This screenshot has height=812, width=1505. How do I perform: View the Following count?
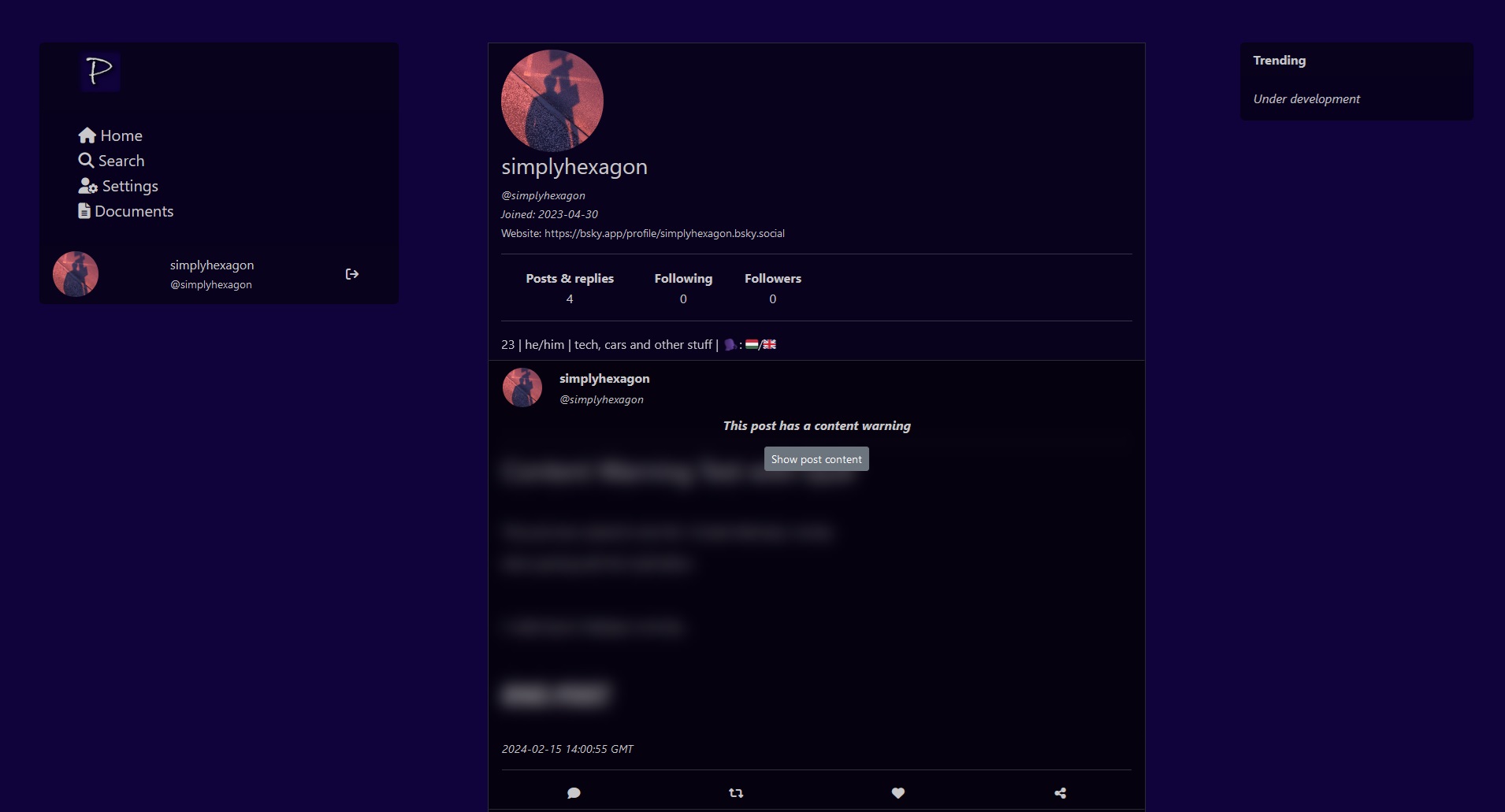point(683,288)
